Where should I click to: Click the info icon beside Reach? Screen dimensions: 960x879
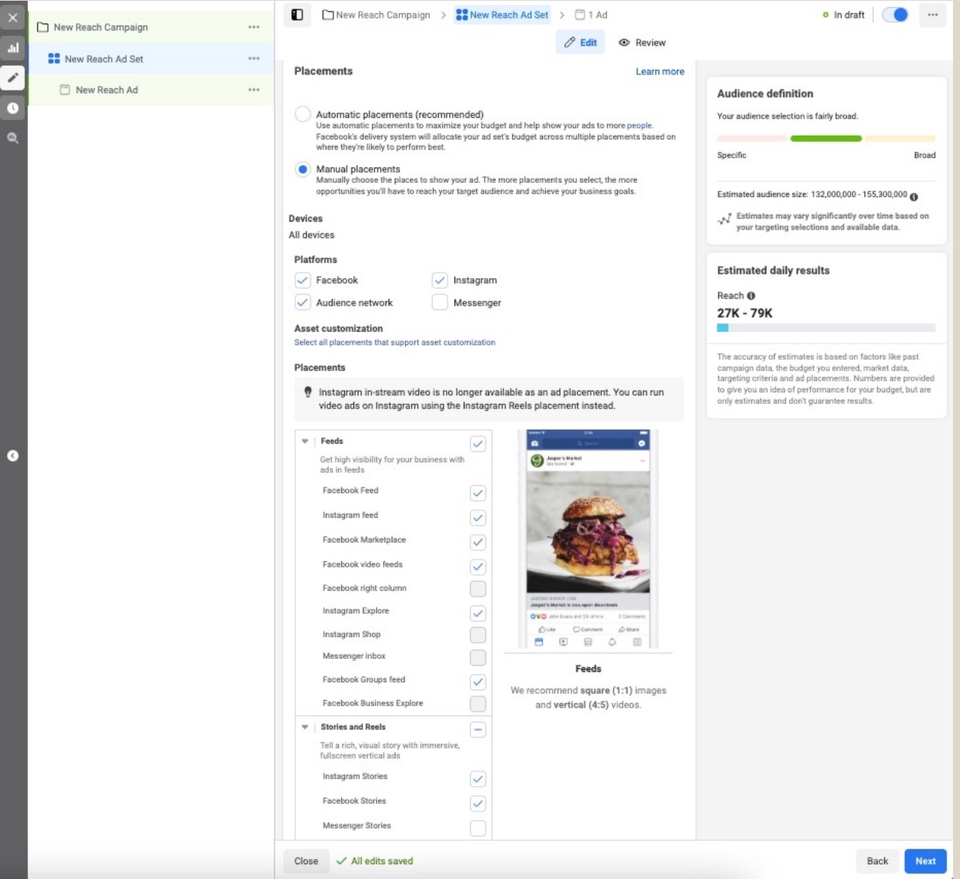751,296
